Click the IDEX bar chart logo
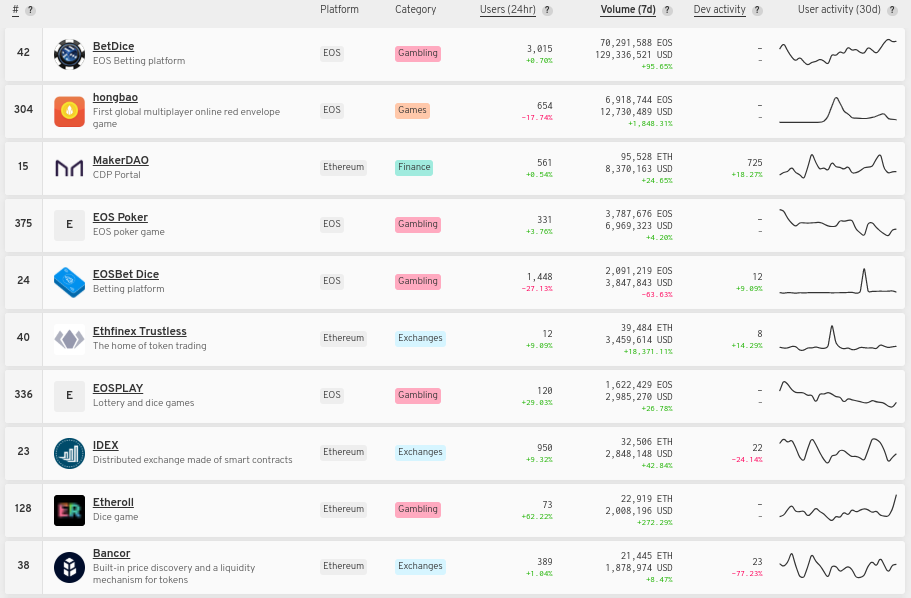911x598 pixels. pyautogui.click(x=69, y=453)
